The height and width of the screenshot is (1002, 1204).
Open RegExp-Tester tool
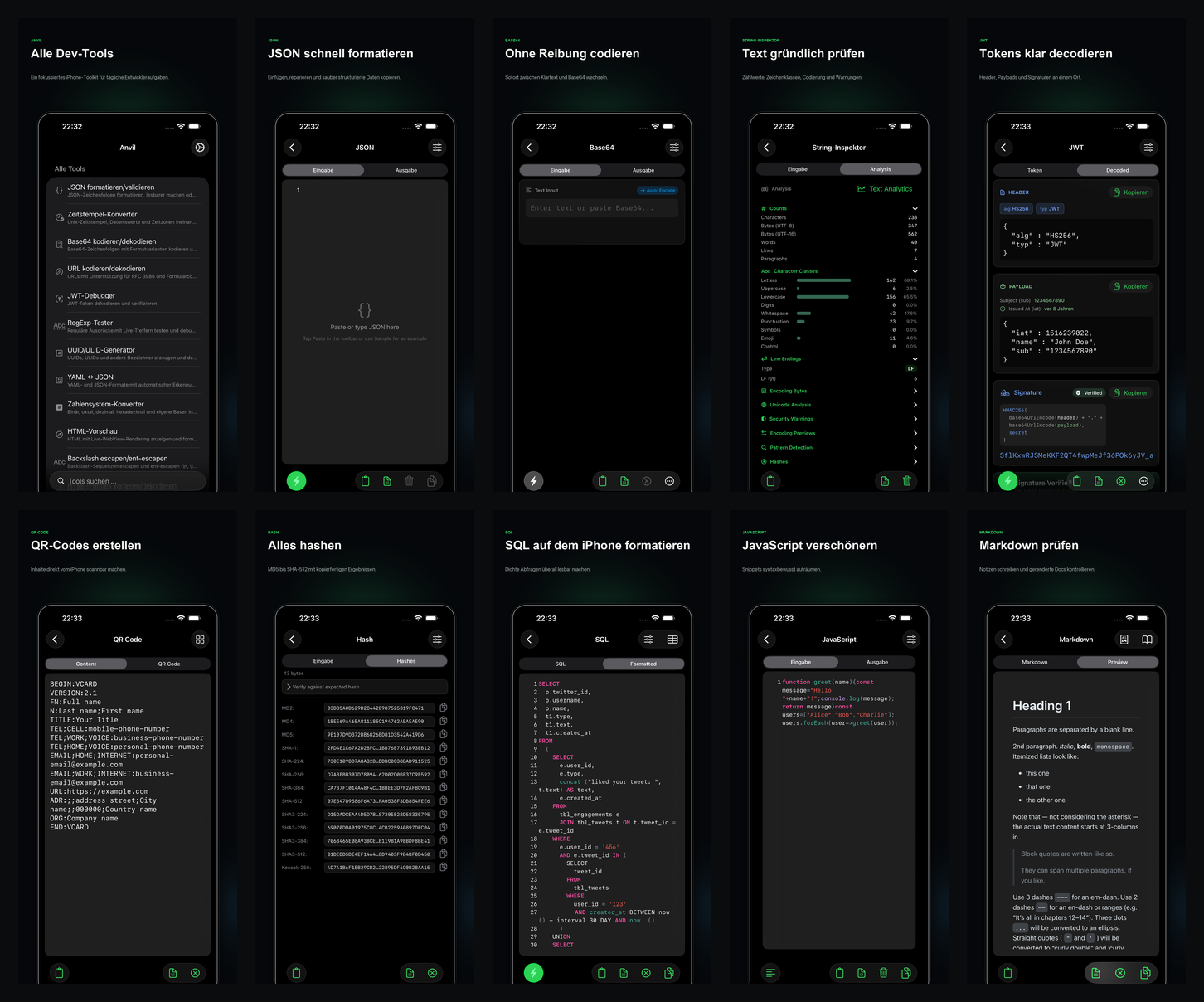coord(128,327)
